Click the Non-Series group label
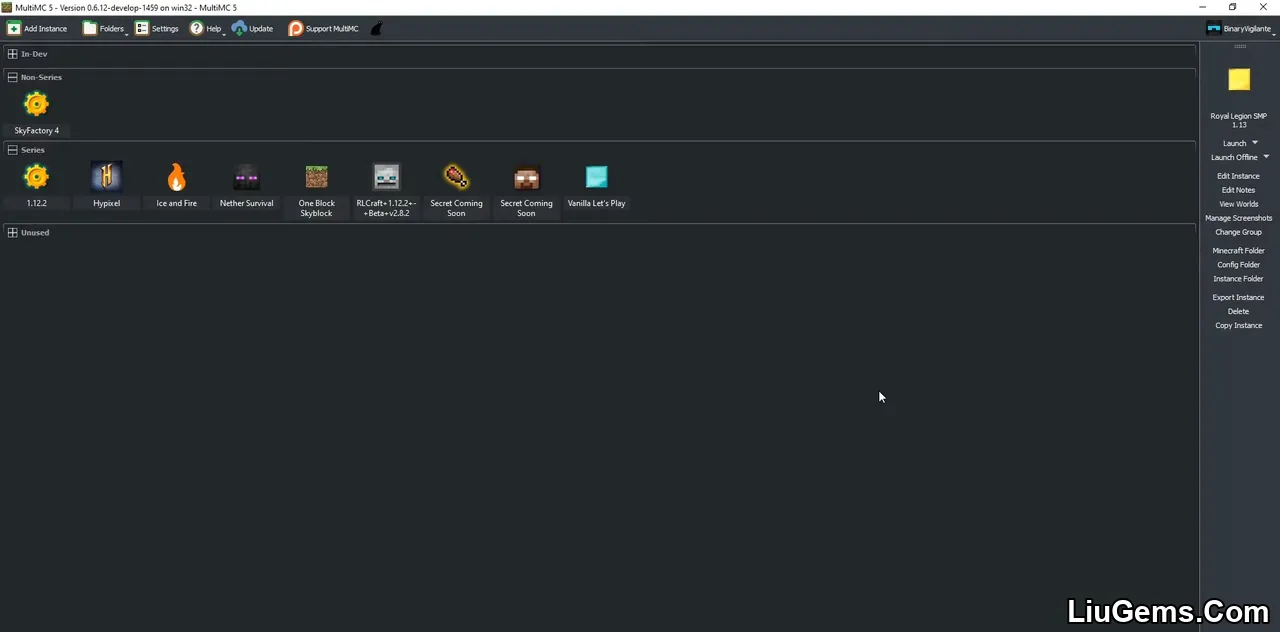The height and width of the screenshot is (632, 1280). 41,77
